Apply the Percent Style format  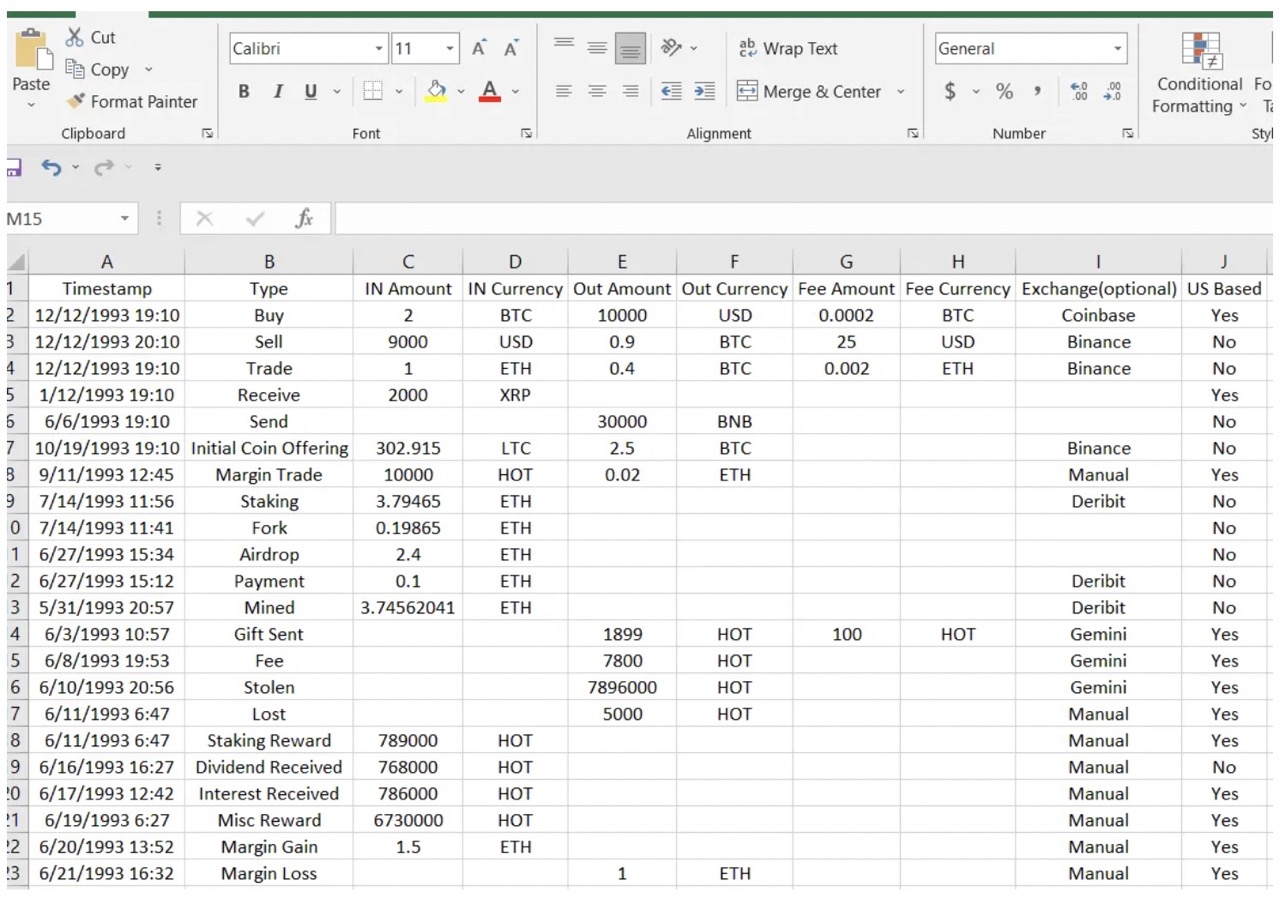coord(1003,91)
